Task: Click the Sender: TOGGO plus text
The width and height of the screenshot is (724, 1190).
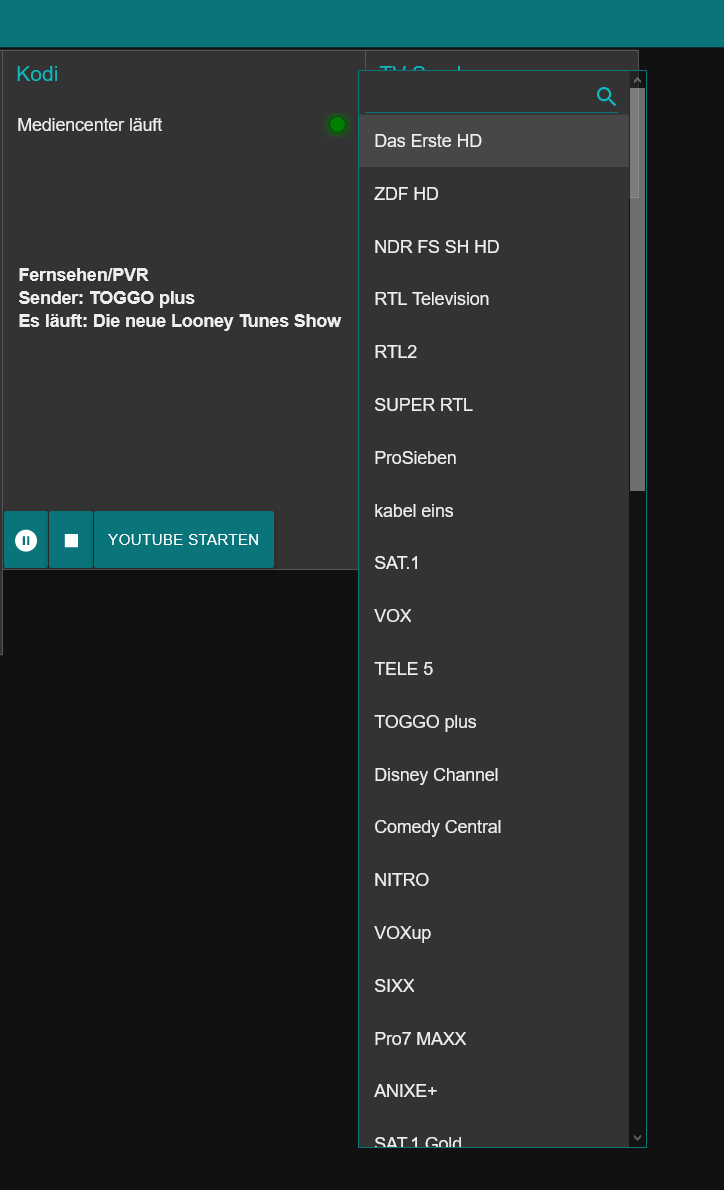Action: coord(107,298)
